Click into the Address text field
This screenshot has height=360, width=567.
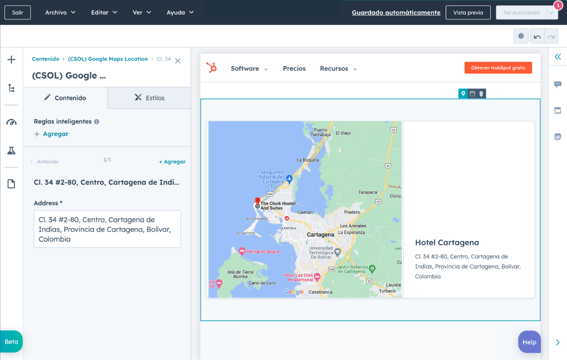coord(107,229)
